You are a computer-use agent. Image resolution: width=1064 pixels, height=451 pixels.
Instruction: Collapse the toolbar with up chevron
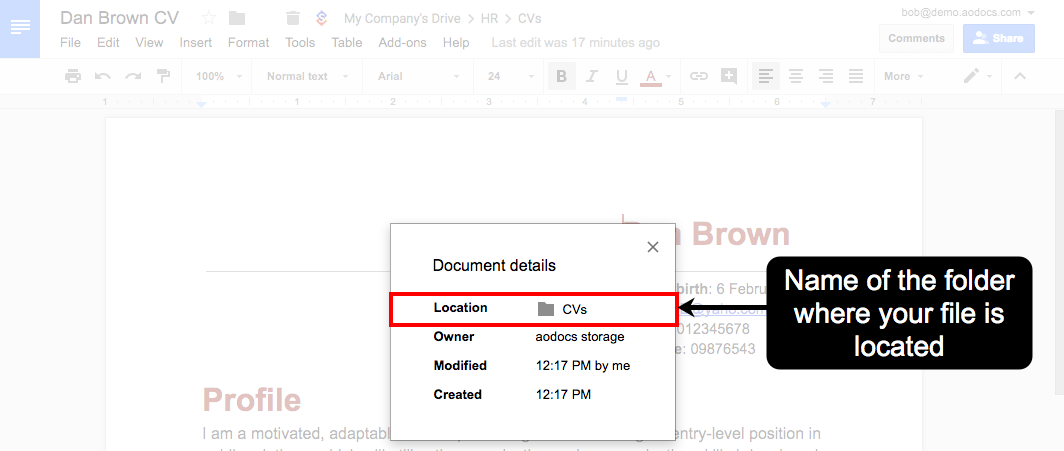1019,76
